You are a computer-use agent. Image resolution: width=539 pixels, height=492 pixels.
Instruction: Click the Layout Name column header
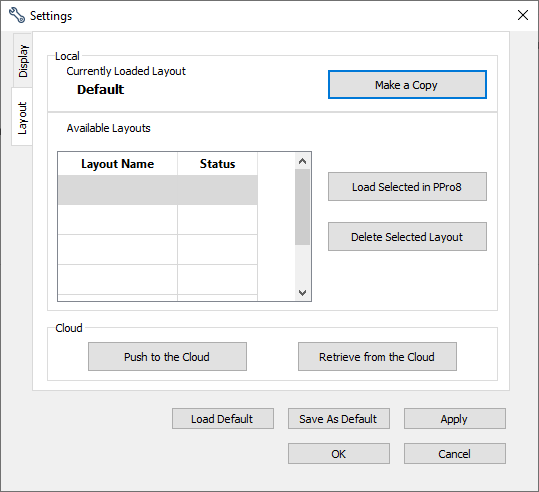click(x=118, y=164)
